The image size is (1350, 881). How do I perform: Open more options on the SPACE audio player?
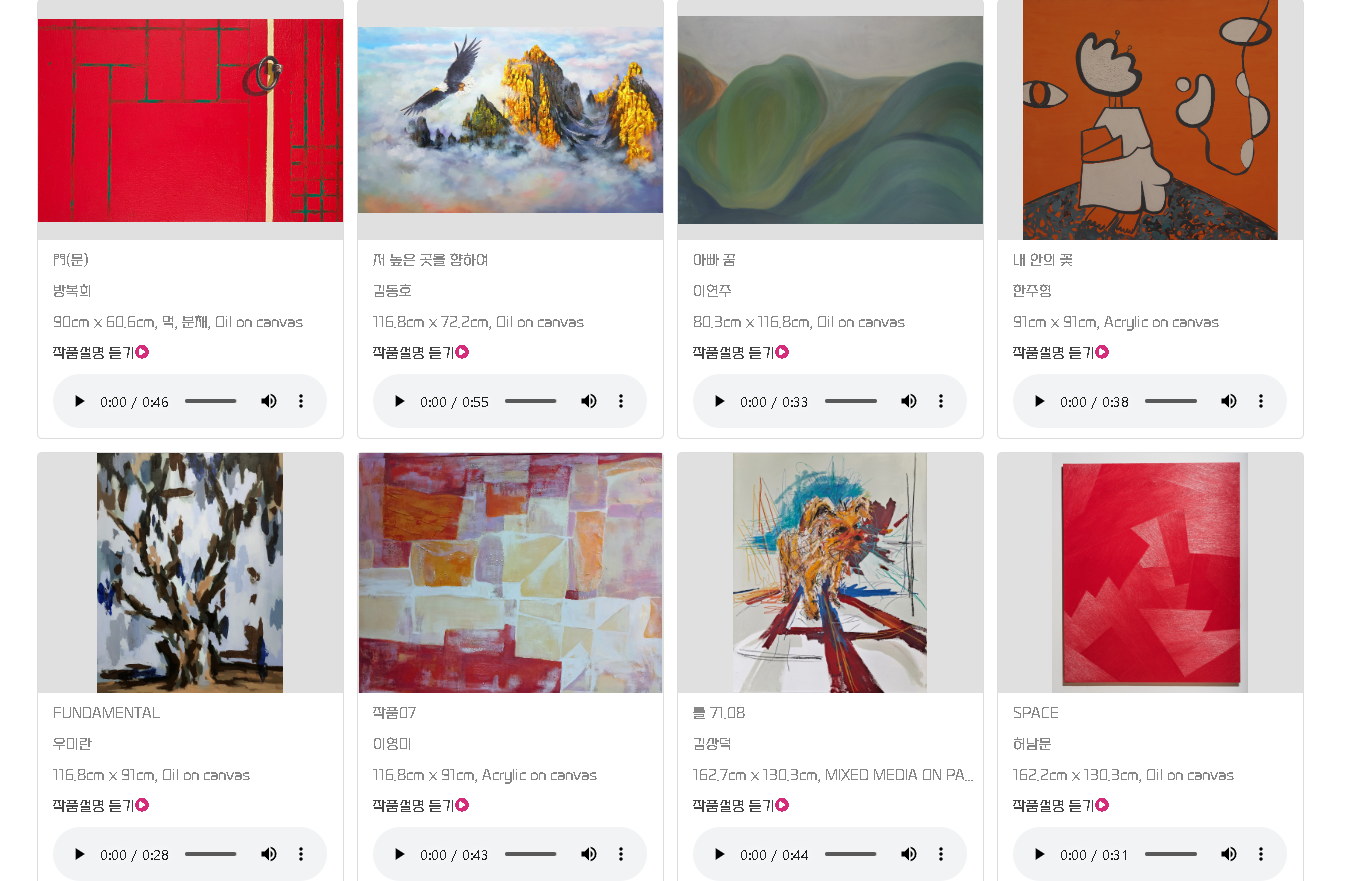(1261, 854)
